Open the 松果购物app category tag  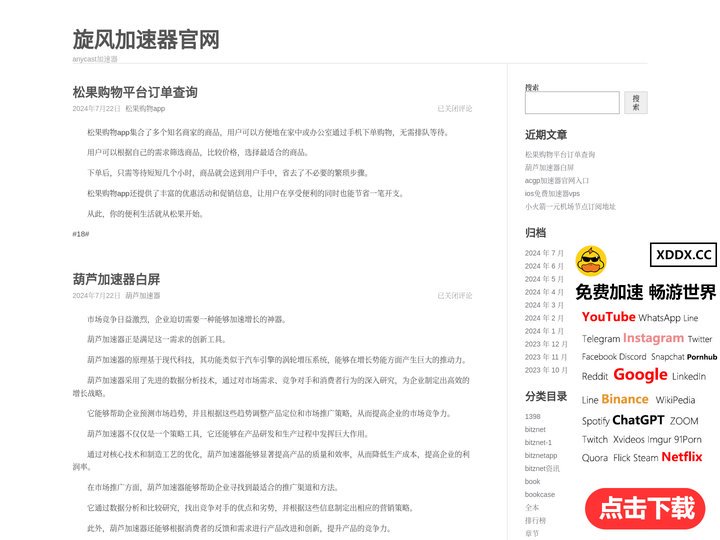point(145,109)
